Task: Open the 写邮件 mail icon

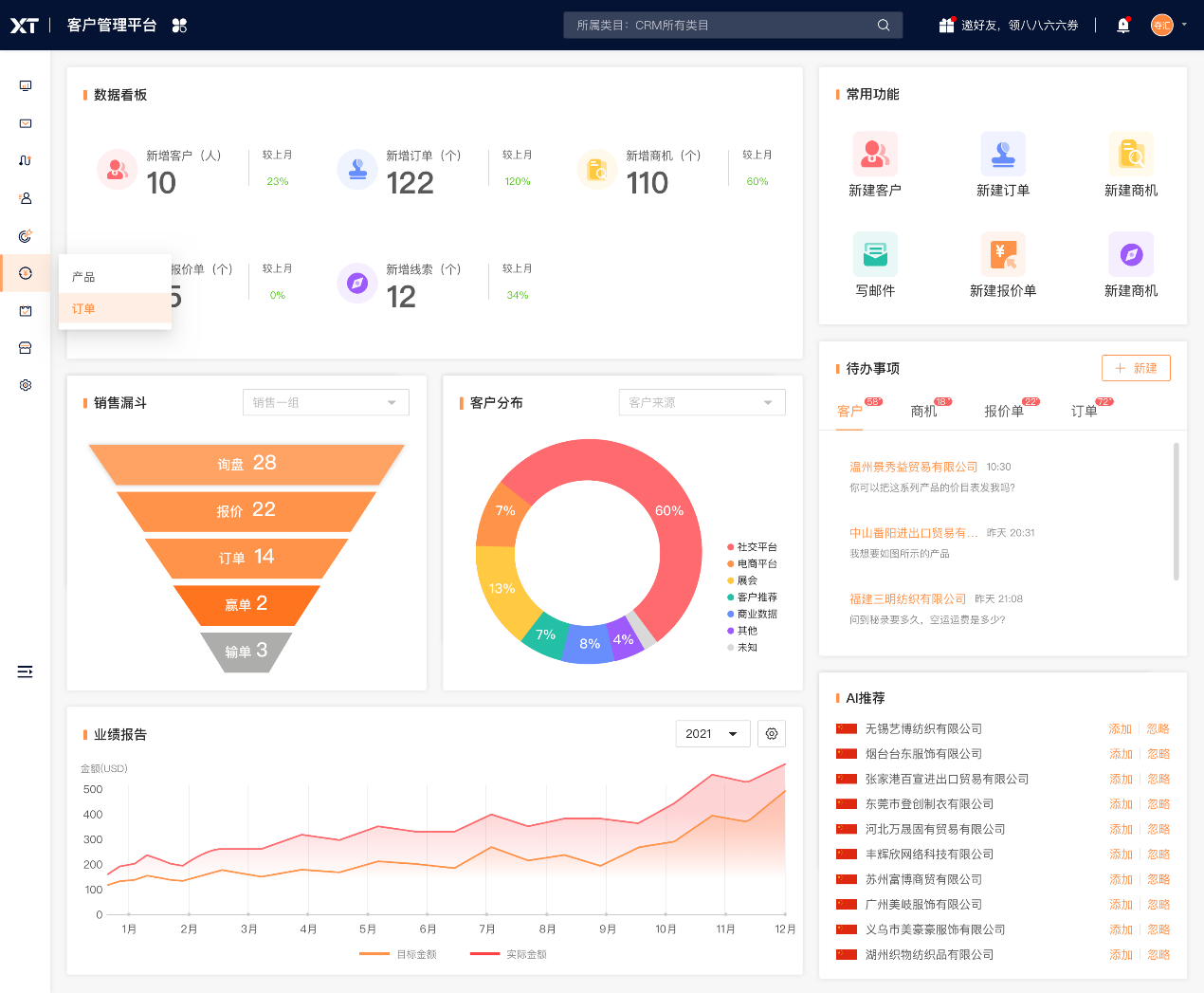Action: (875, 254)
